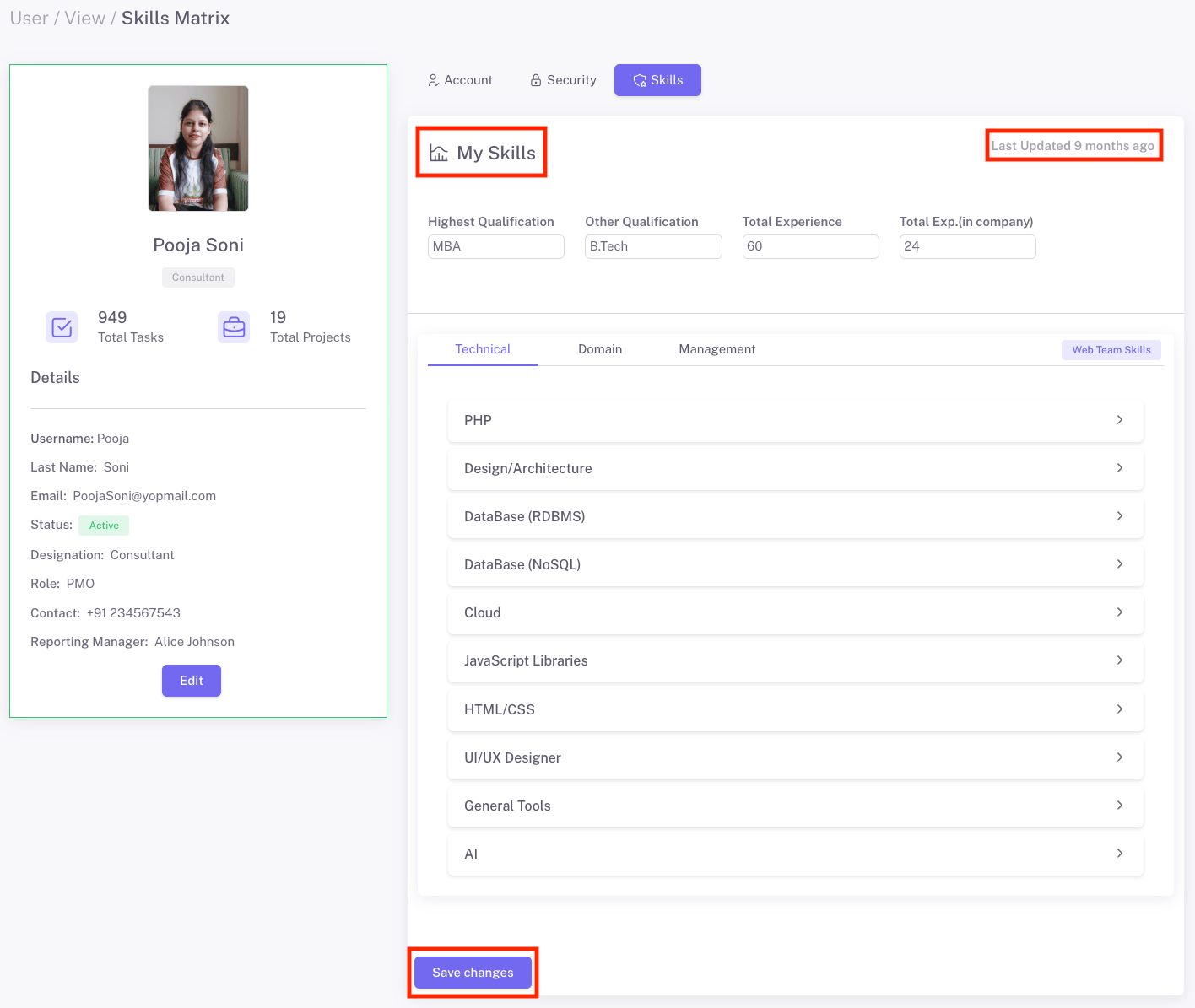Expand the DataBase (NoSQL) row
1195x1008 pixels.
click(795, 564)
